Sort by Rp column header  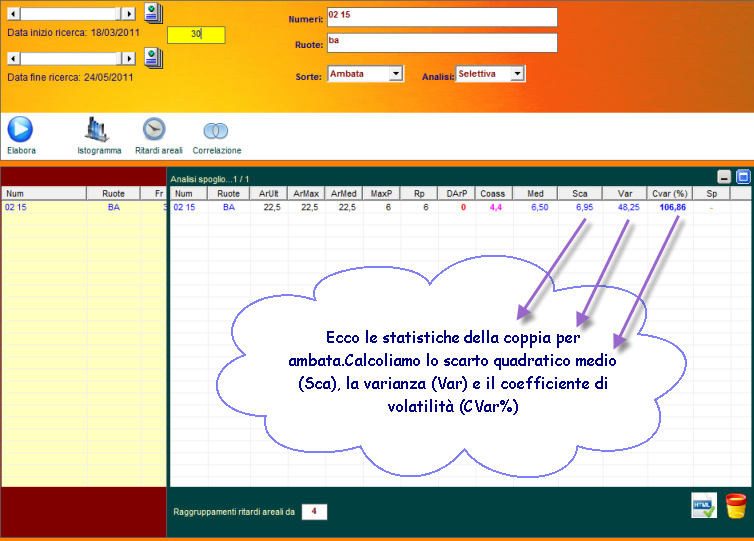[419, 193]
